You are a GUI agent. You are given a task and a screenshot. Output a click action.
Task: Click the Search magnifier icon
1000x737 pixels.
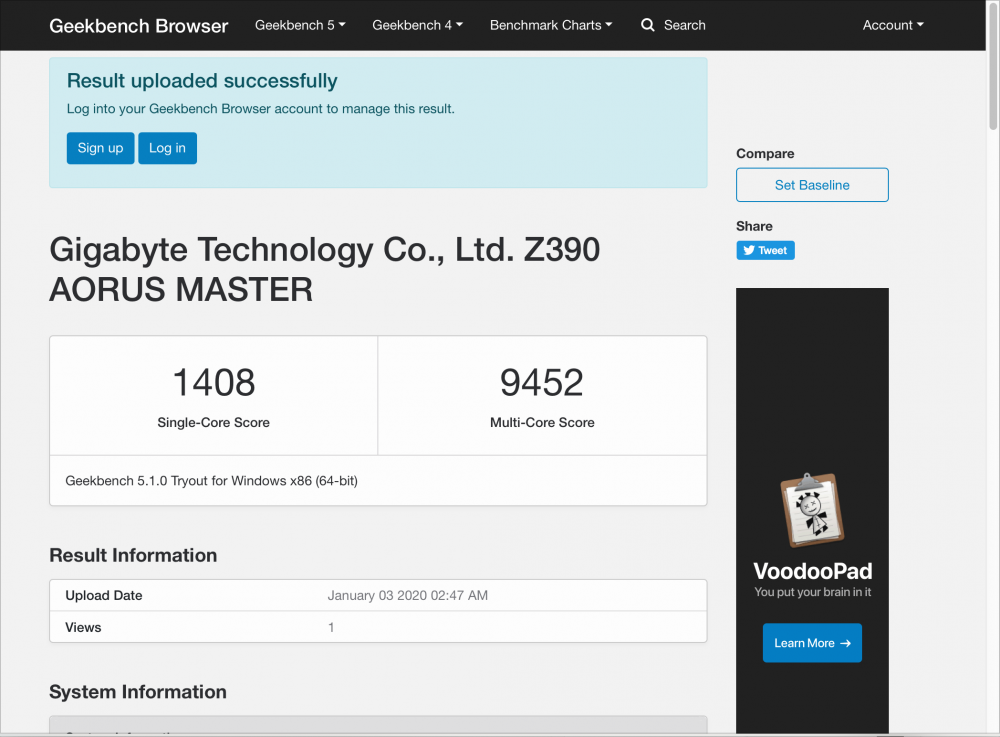(x=647, y=25)
